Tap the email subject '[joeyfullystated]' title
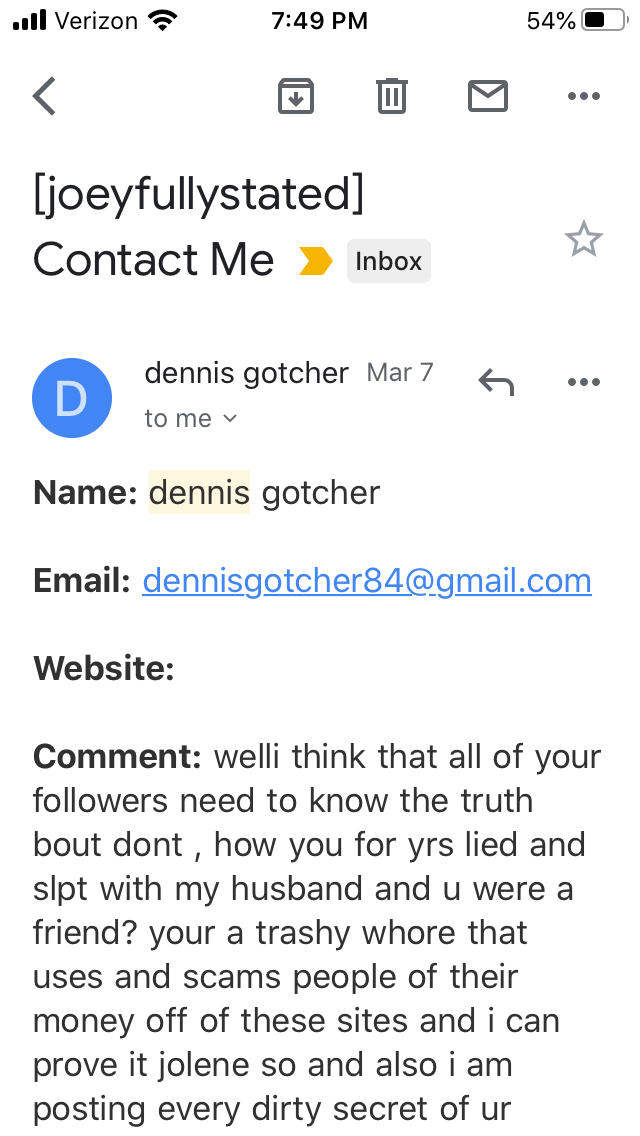 (x=199, y=194)
